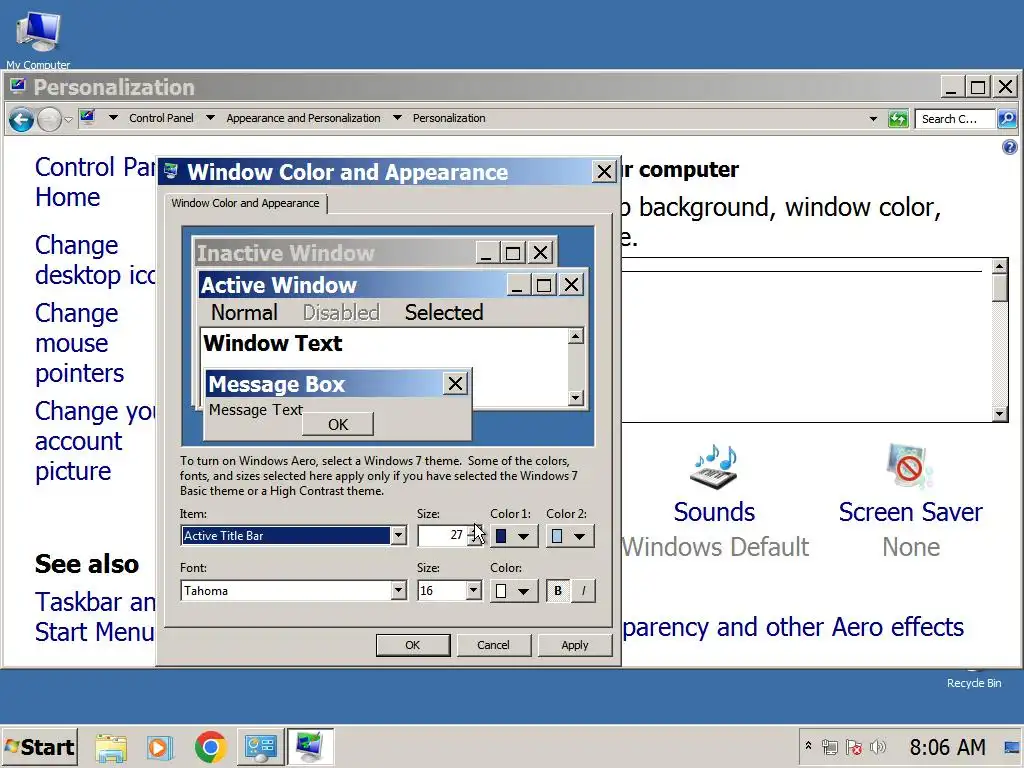Expand the Font dropdown showing Tahoma
1024x768 pixels.
click(x=398, y=591)
